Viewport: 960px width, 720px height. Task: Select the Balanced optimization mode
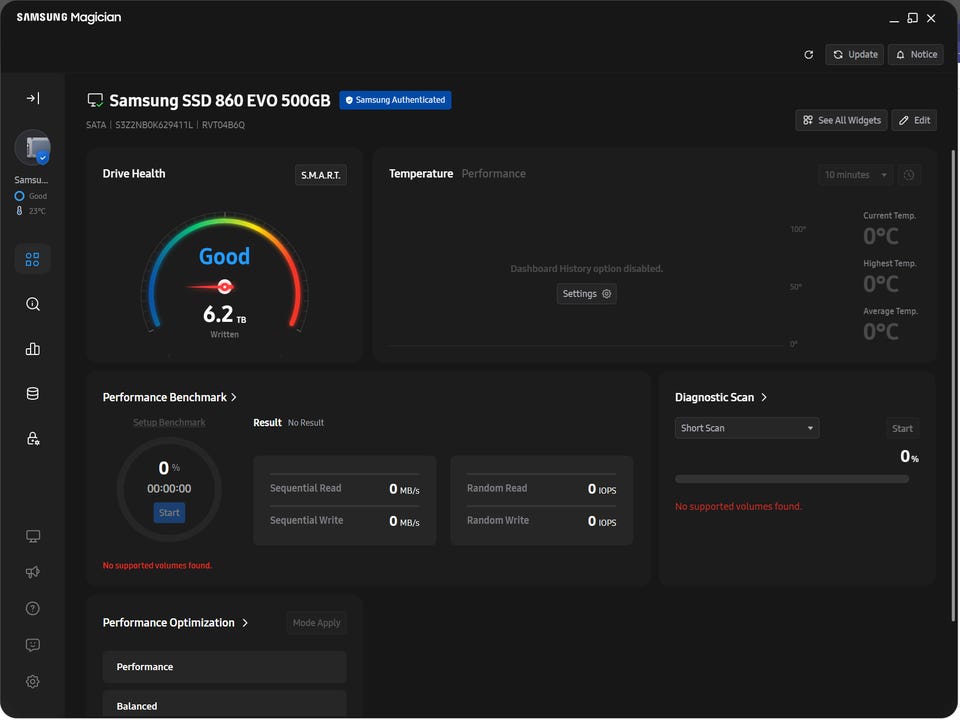(x=225, y=705)
